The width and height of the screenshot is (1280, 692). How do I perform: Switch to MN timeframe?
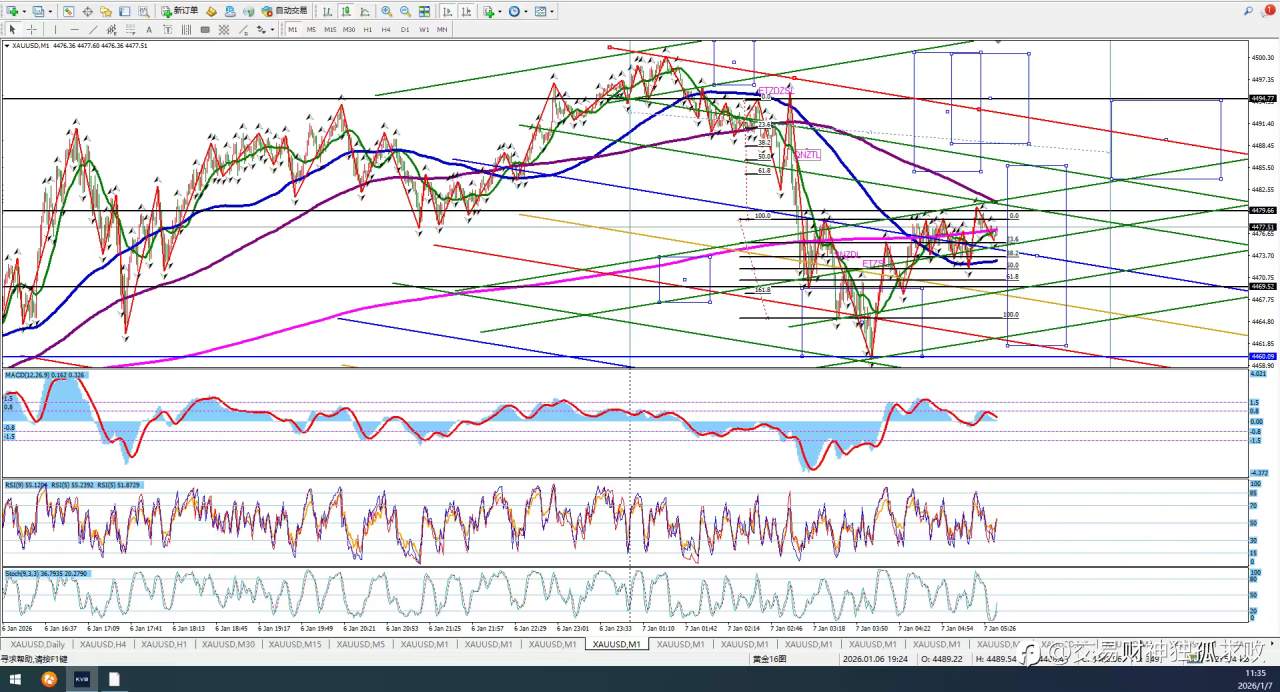point(442,30)
